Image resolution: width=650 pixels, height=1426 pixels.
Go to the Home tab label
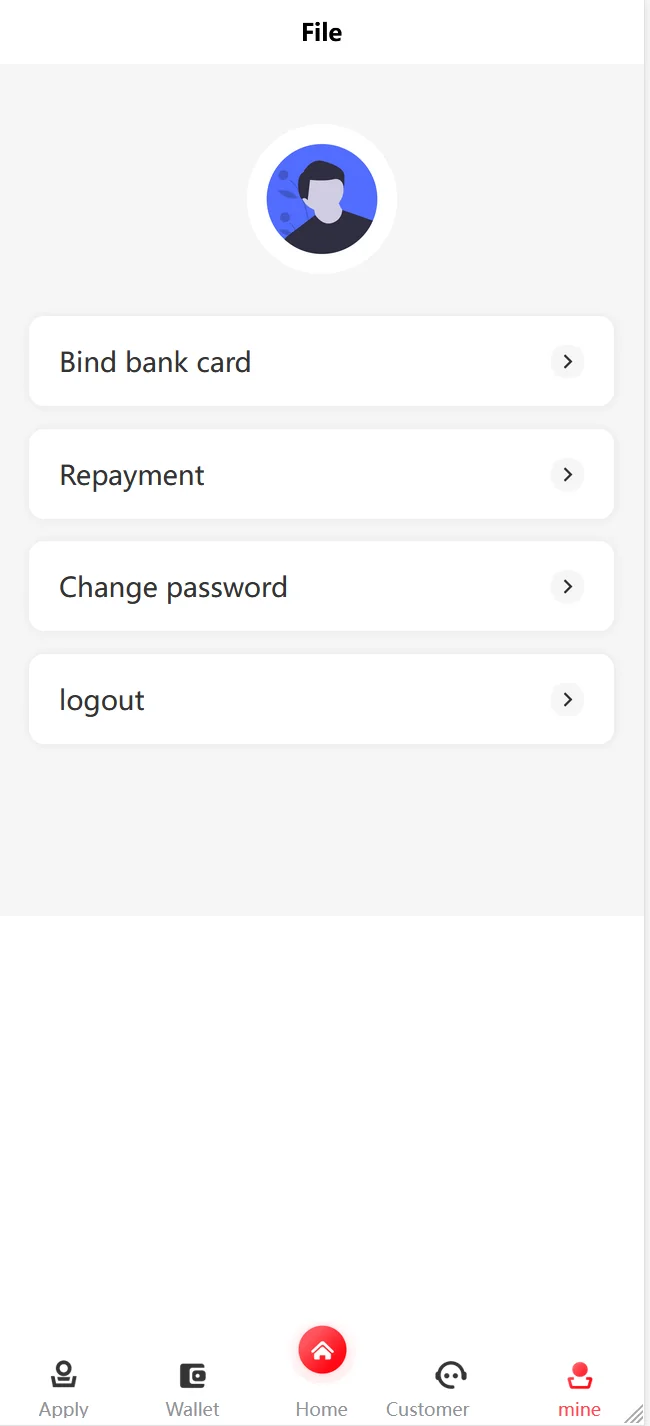point(322,1409)
